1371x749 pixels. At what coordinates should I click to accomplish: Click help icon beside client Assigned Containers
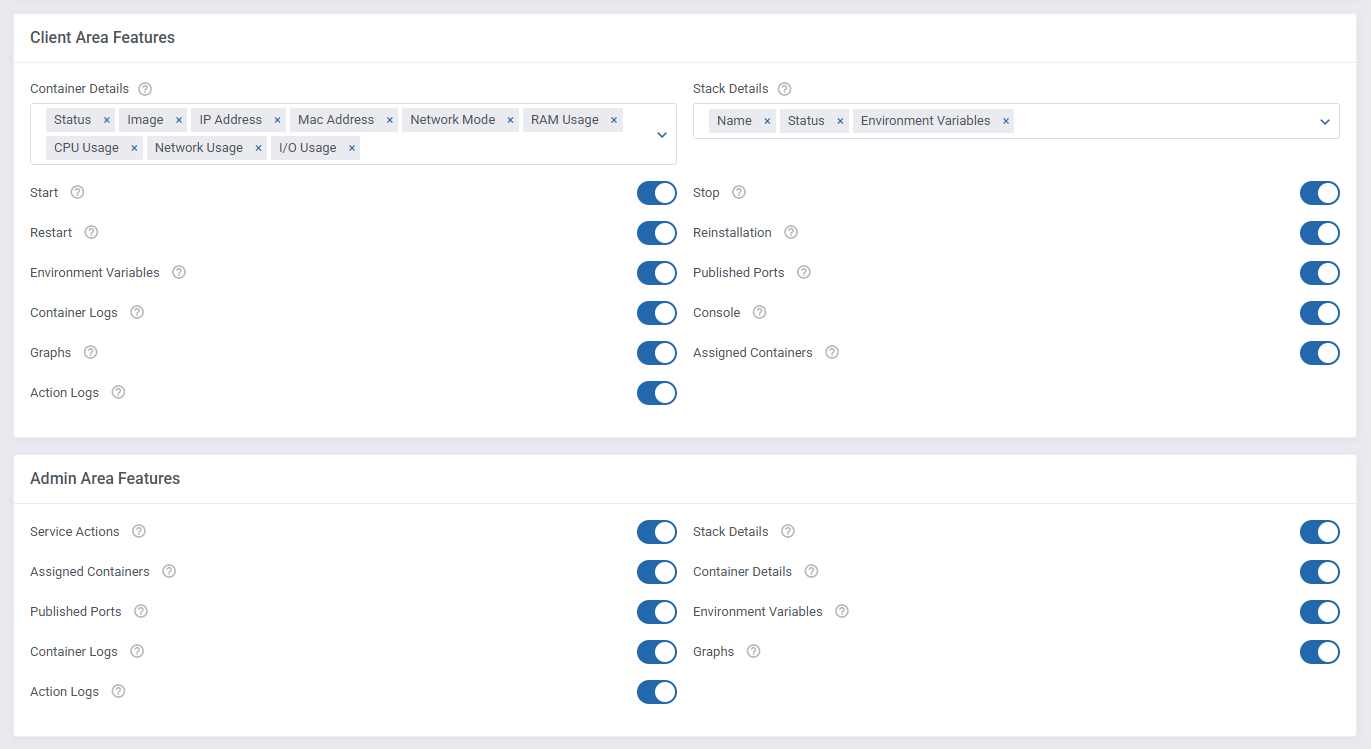click(832, 352)
